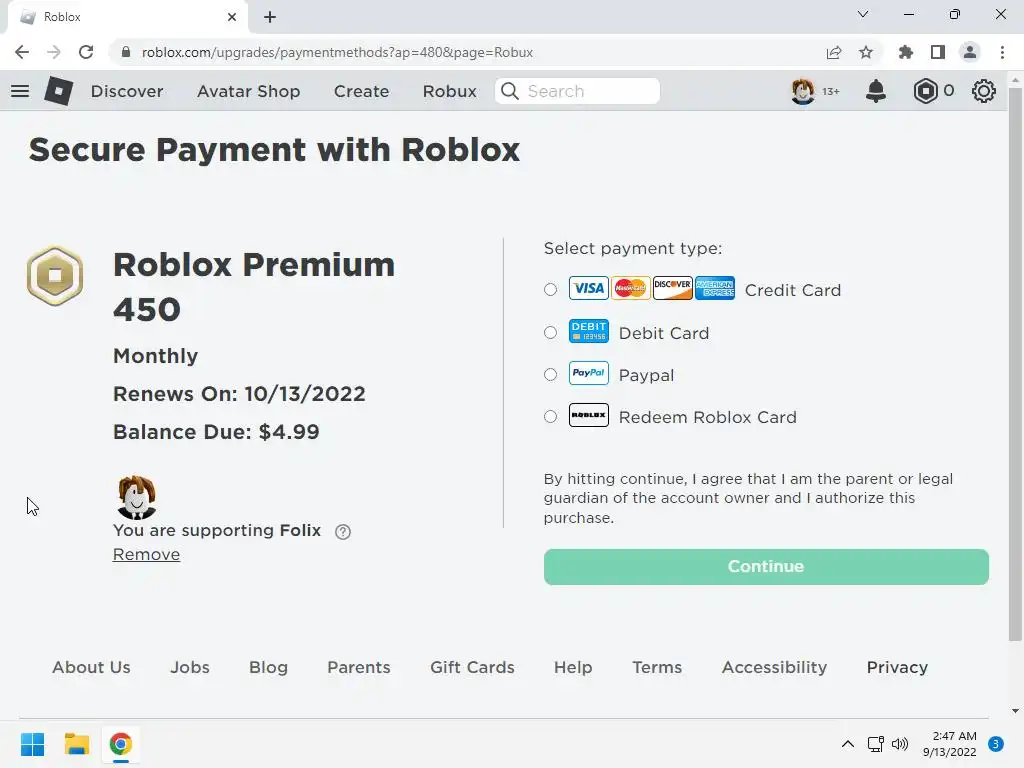The image size is (1024, 768).
Task: Select Debit Card payment option
Action: pos(551,332)
